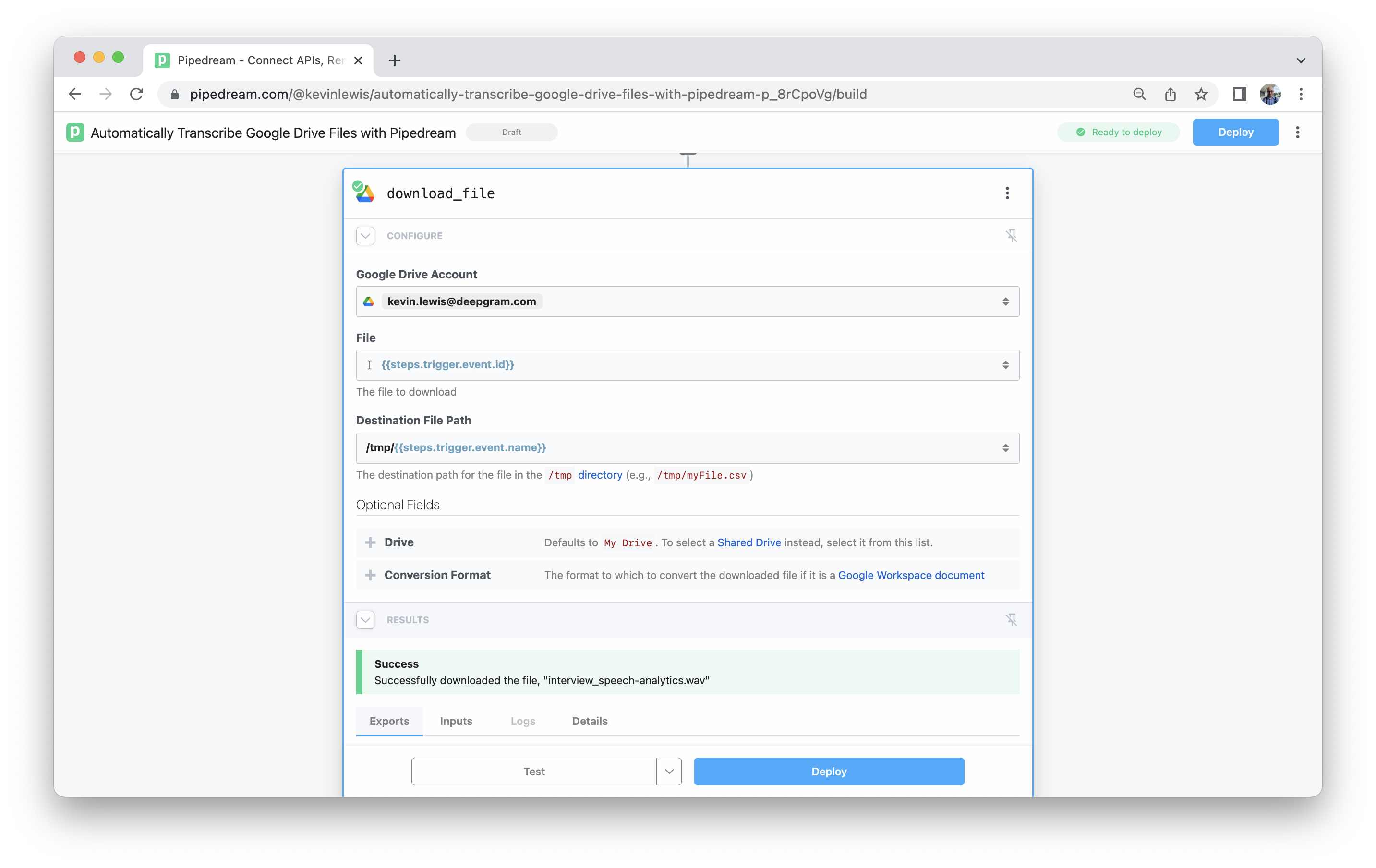Add the optional Conversion Format field
The image size is (1376, 868).
[370, 575]
